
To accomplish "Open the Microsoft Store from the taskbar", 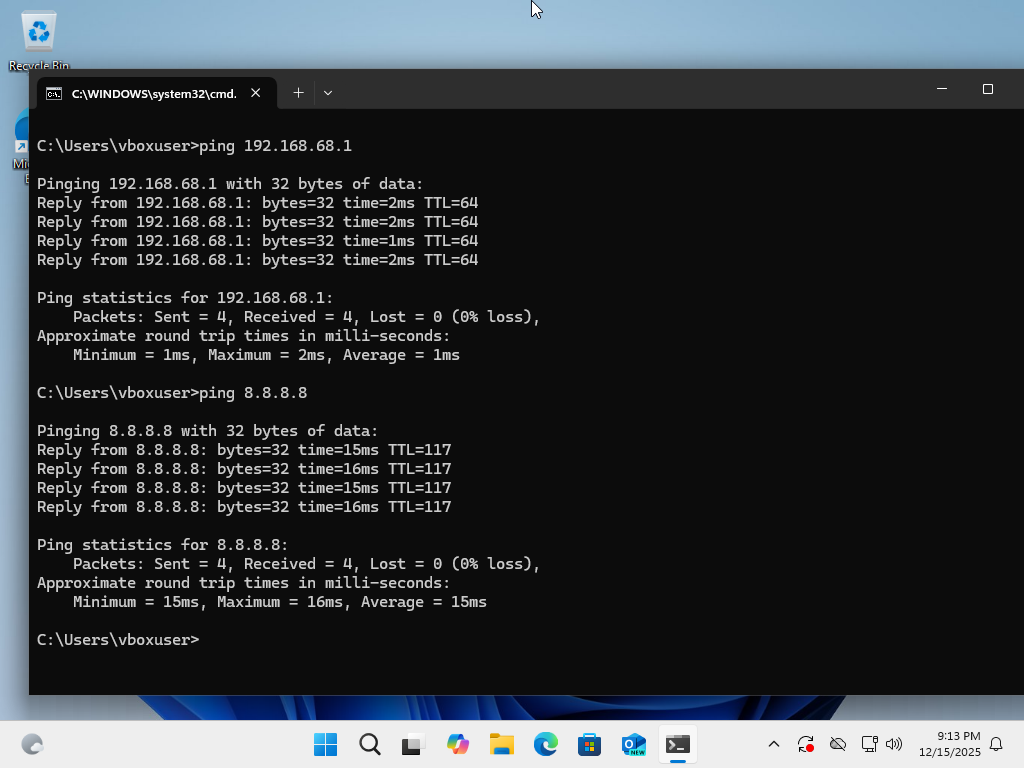I will (589, 744).
